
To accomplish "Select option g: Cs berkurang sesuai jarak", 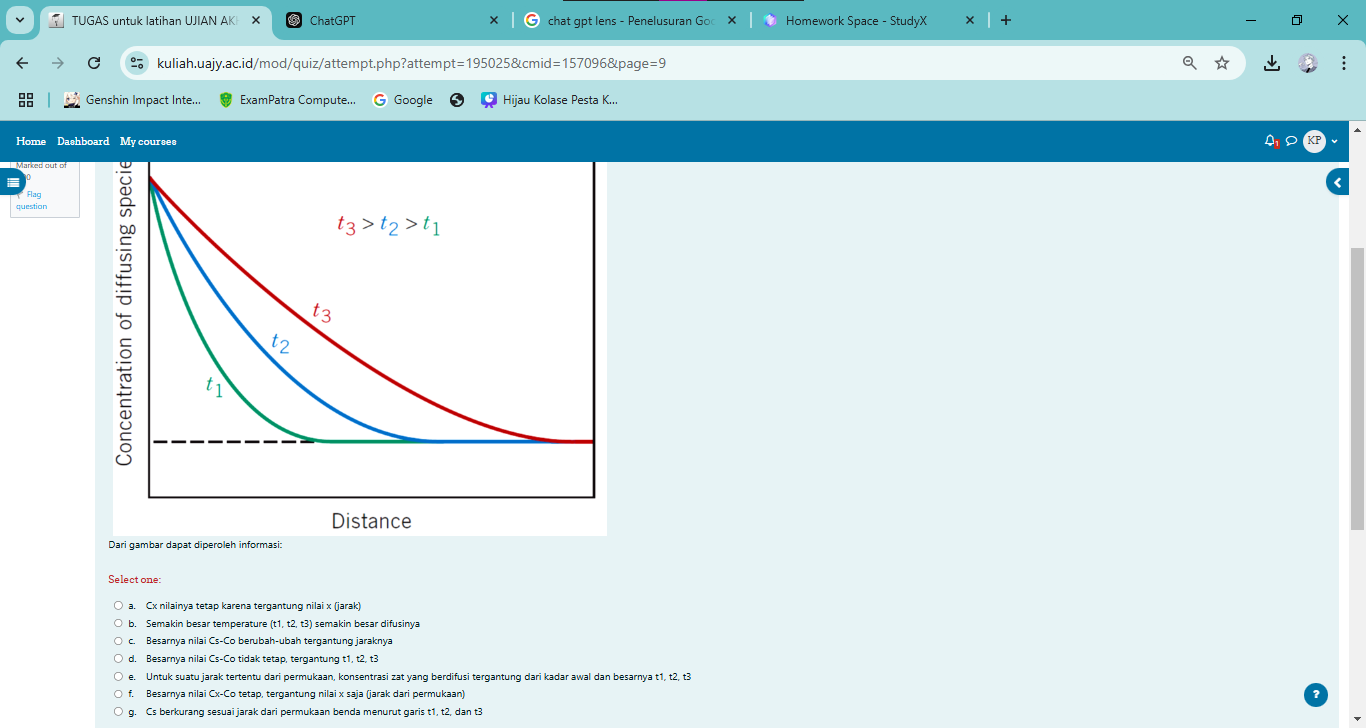I will click(x=118, y=712).
